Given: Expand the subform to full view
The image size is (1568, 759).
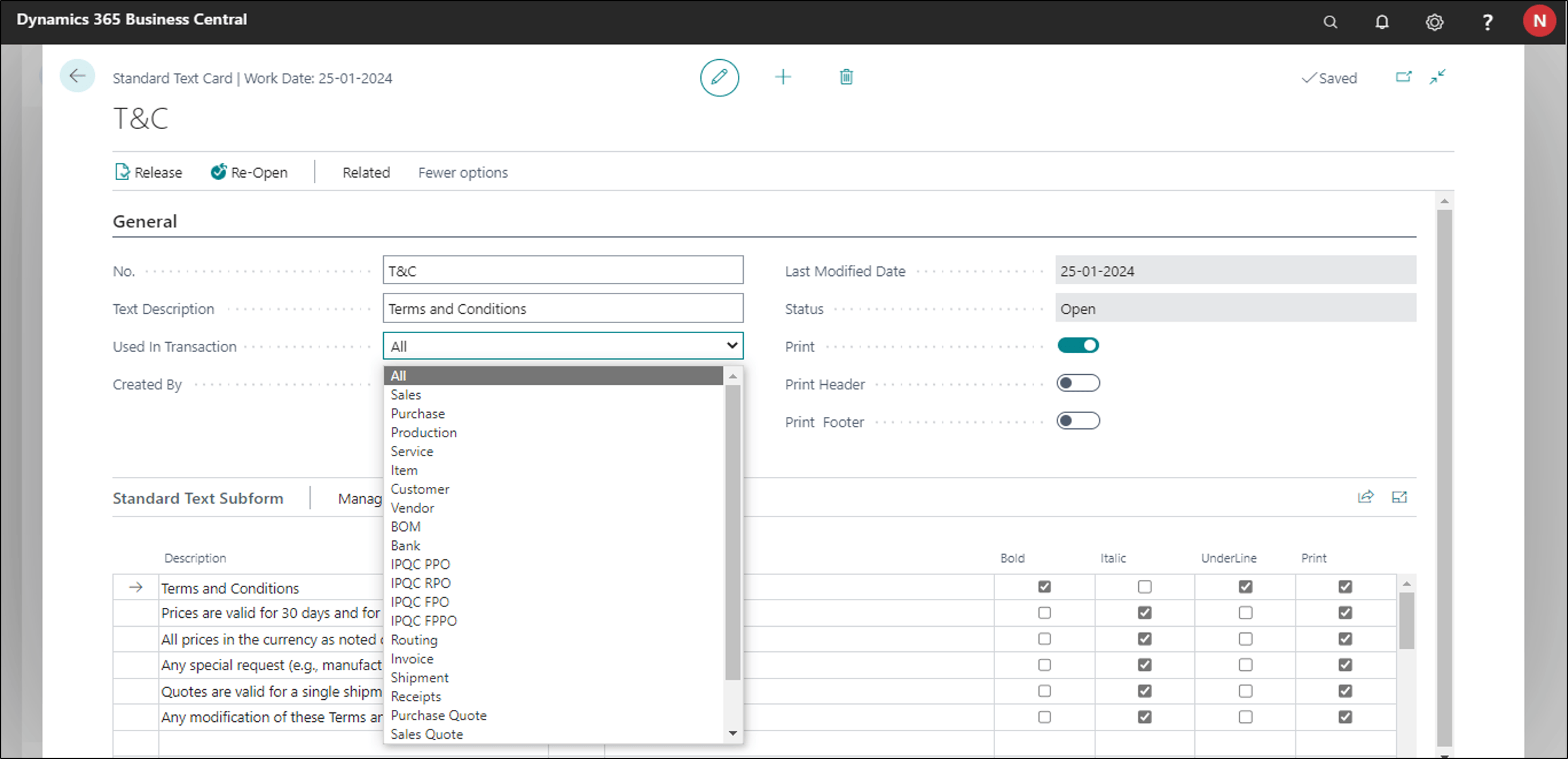Looking at the screenshot, I should pyautogui.click(x=1399, y=497).
